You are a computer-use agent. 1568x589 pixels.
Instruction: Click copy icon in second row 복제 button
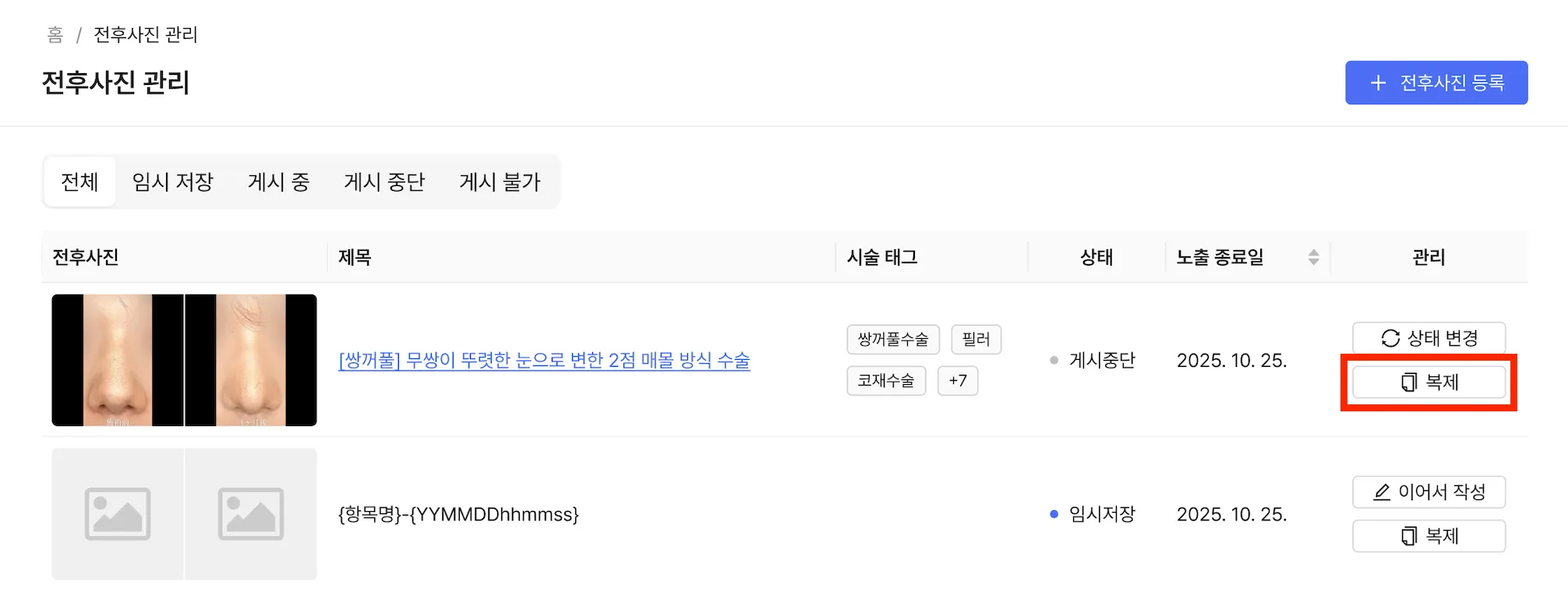pyautogui.click(x=1409, y=536)
